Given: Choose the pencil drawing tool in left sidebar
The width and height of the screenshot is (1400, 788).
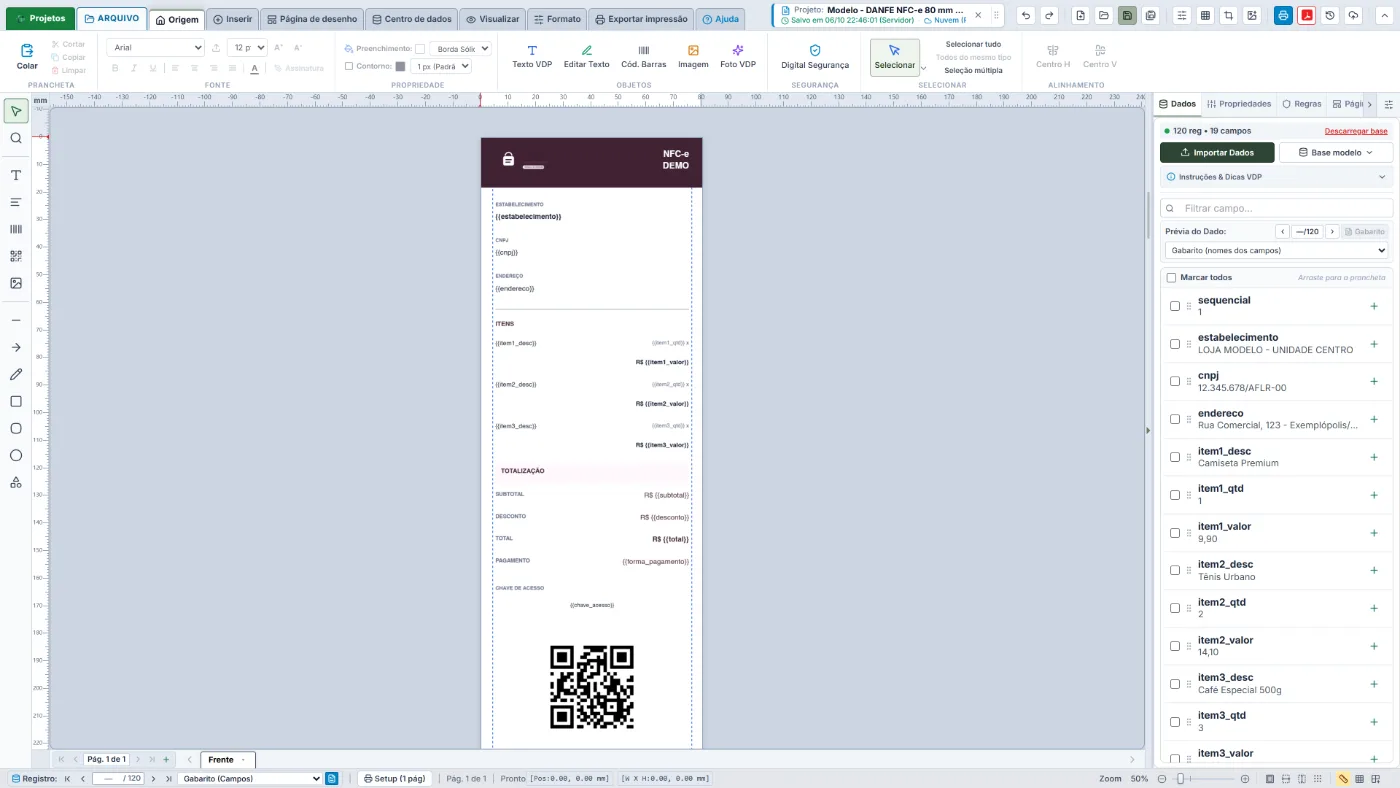Looking at the screenshot, I should [x=16, y=374].
